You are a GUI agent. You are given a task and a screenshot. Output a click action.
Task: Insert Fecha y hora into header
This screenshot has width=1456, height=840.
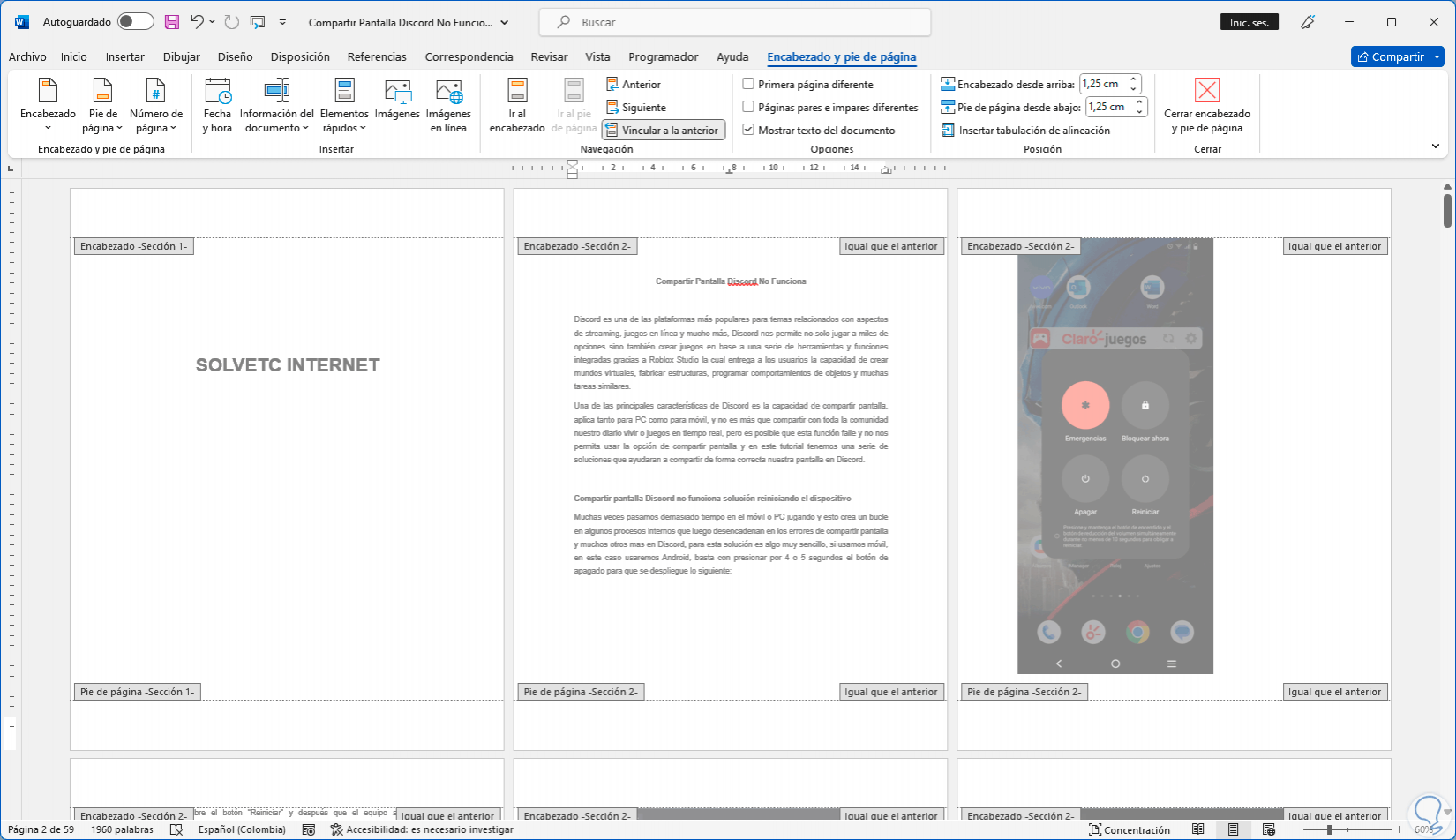217,106
